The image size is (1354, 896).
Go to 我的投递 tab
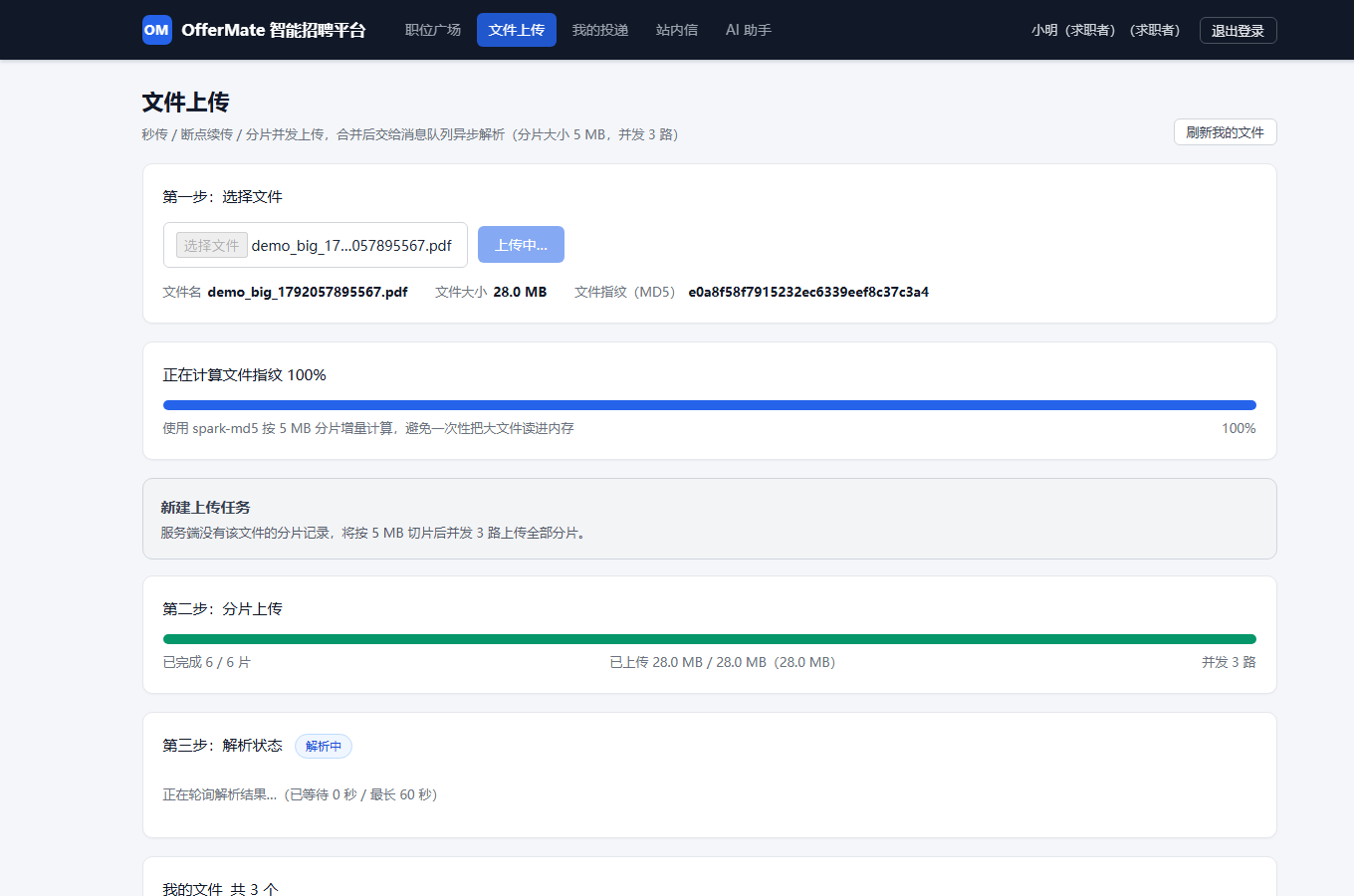click(x=600, y=30)
